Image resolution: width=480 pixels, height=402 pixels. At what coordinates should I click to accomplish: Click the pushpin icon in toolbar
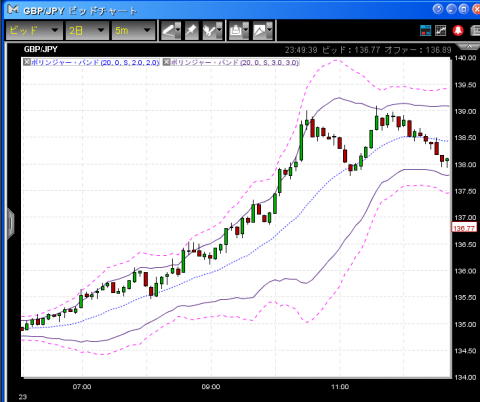coord(191,31)
